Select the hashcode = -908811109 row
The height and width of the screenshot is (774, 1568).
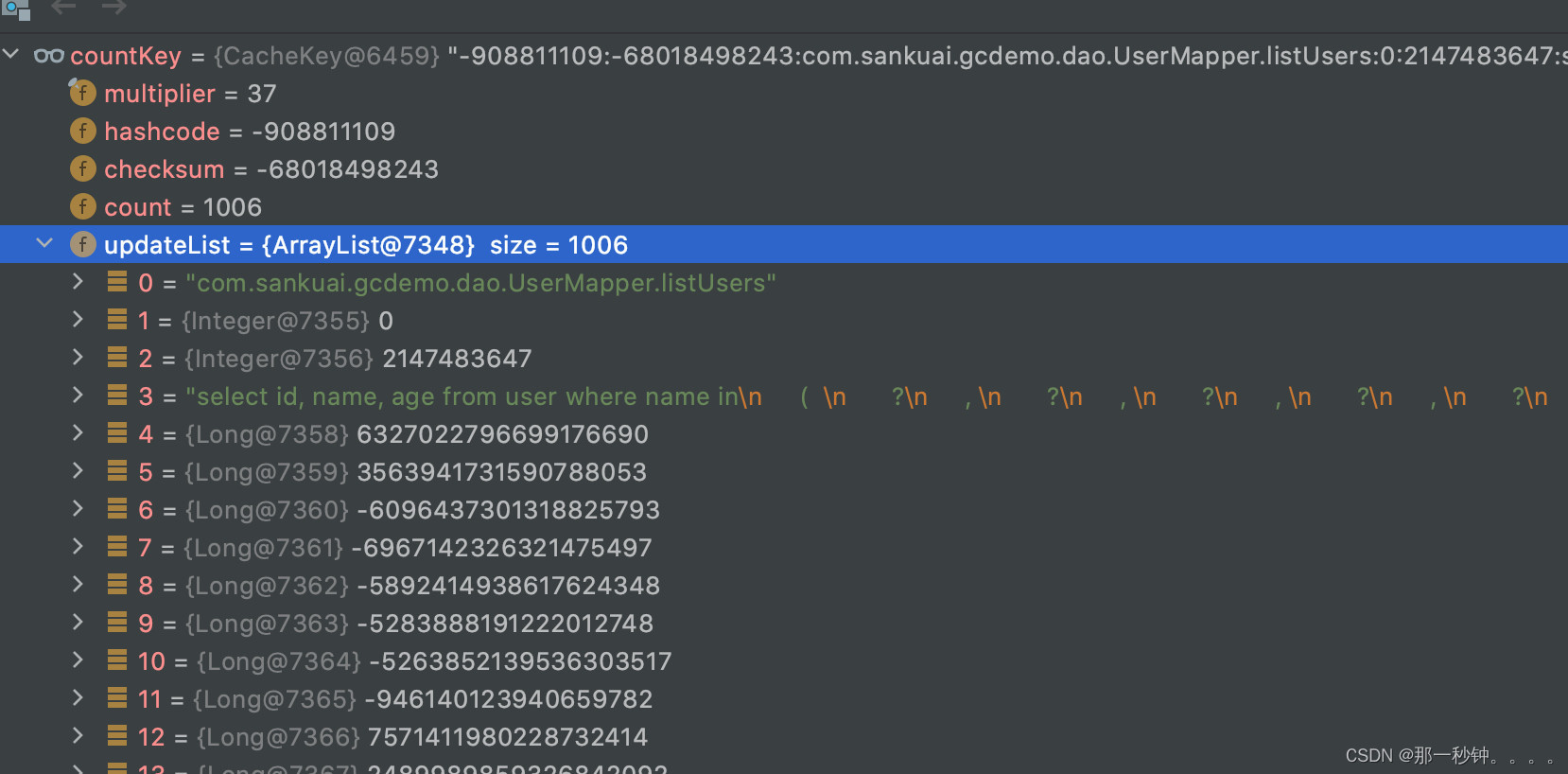pos(784,131)
